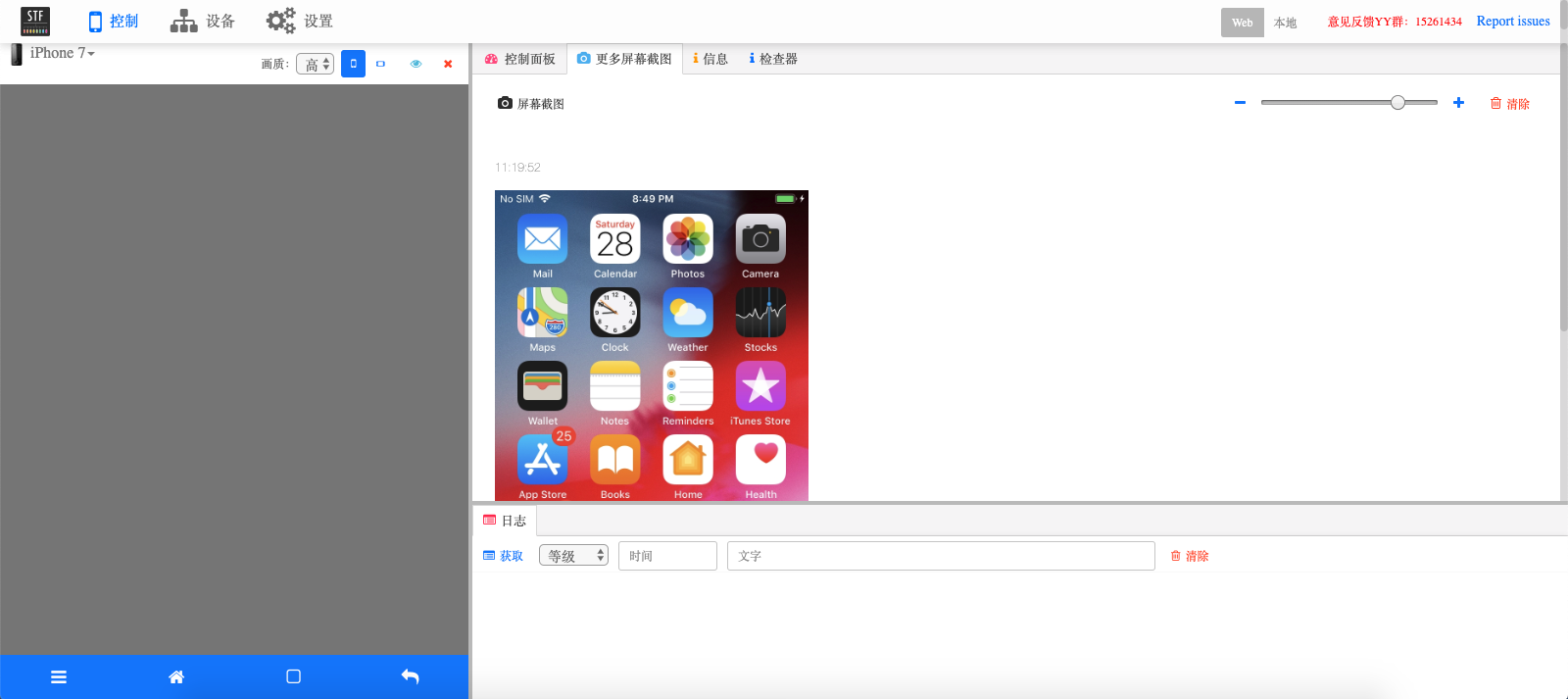Viewport: 1568px width, 699px height.
Task: Select the Web mode button
Action: pyautogui.click(x=1242, y=23)
